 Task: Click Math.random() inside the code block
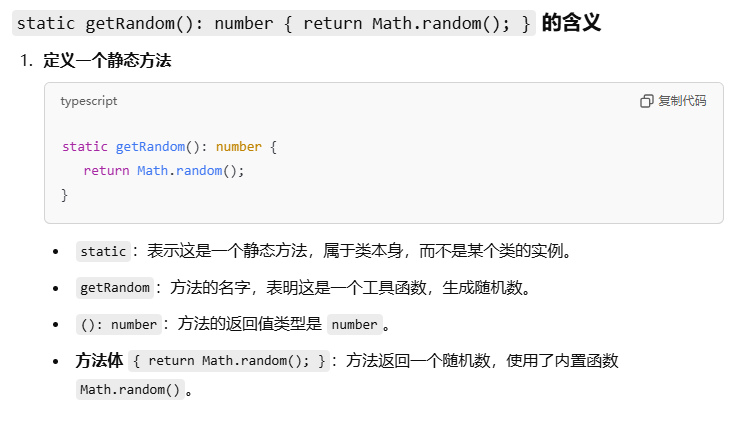pyautogui.click(x=191, y=171)
